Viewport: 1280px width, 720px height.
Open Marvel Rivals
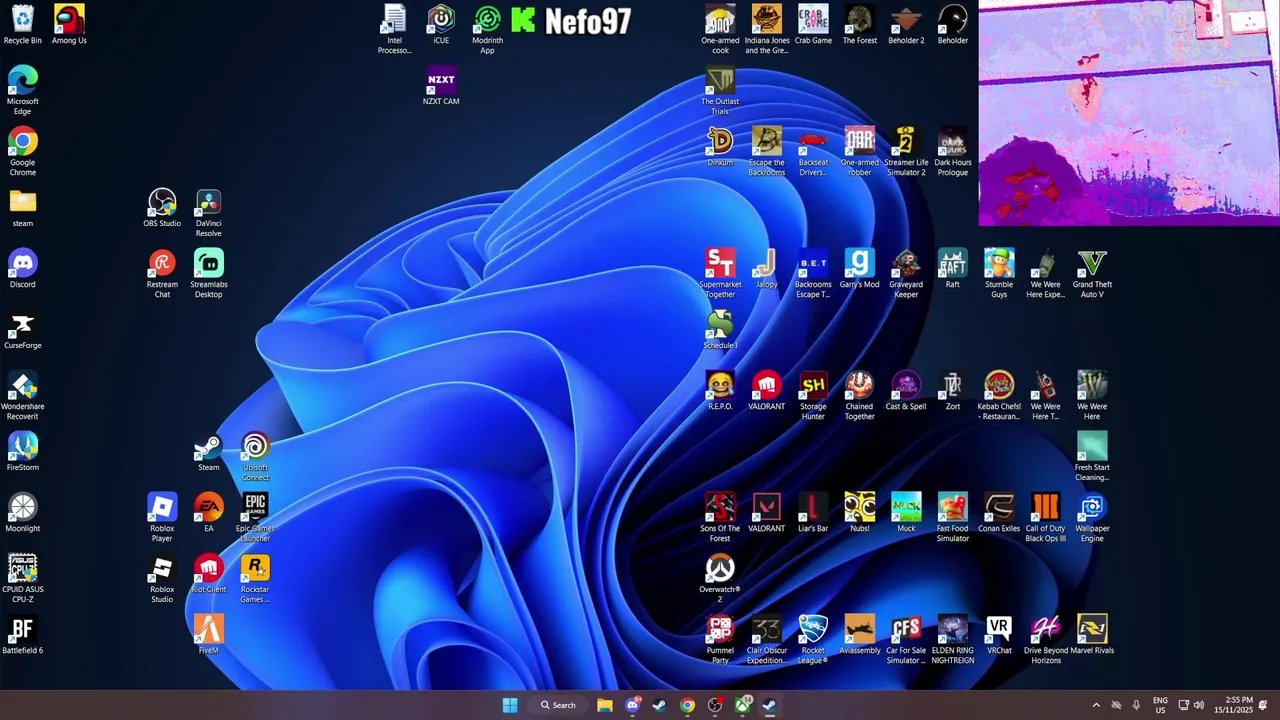(1092, 635)
